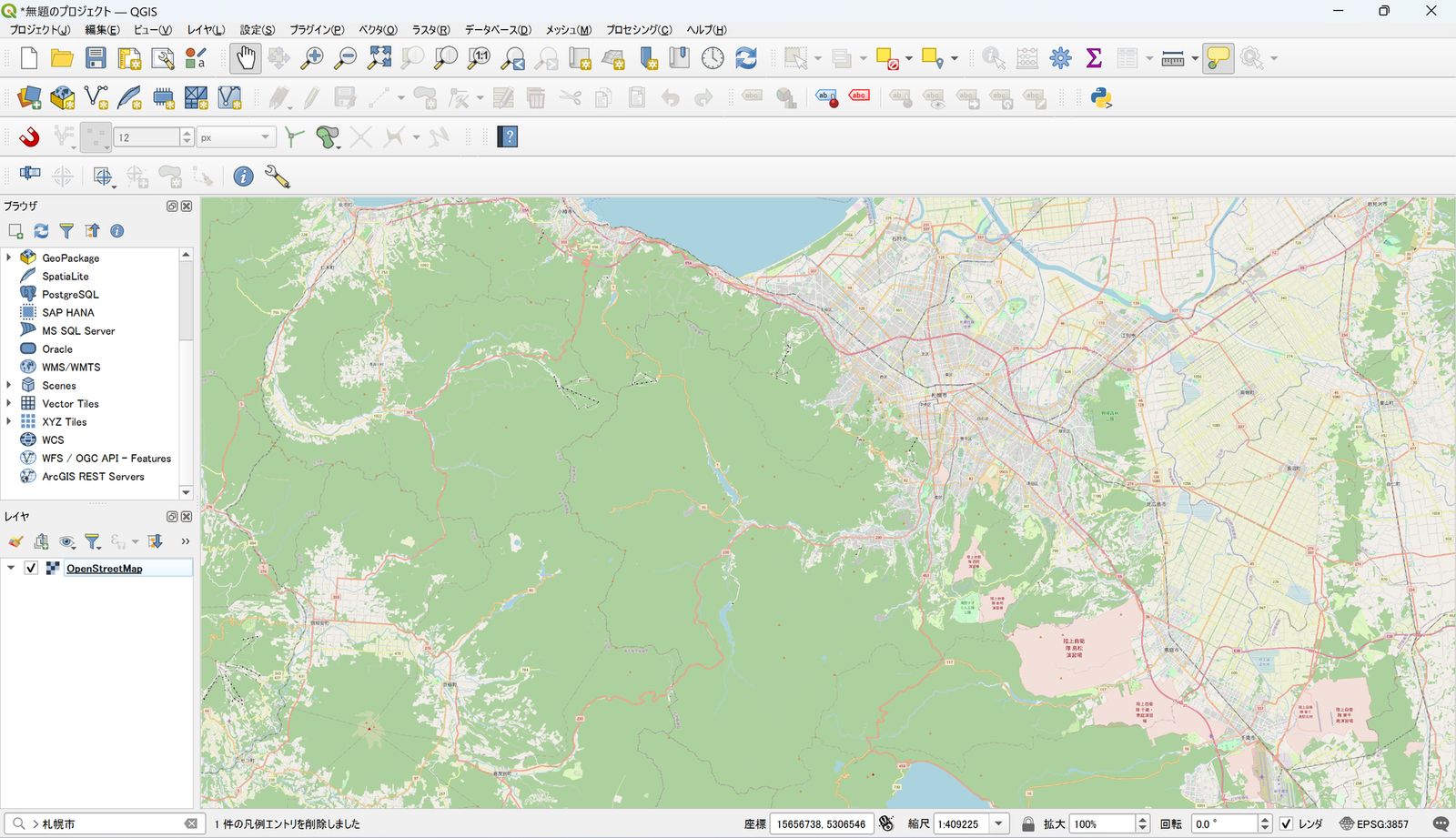Open the scale dropdown in status bar
This screenshot has height=838, width=1456.
coord(998,823)
